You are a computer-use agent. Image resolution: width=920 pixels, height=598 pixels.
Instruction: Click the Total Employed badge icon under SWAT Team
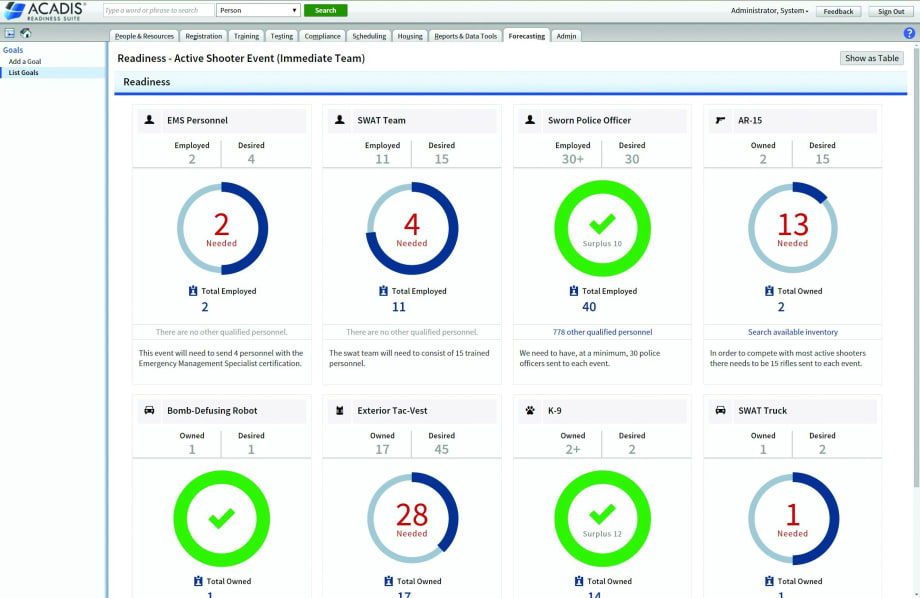pyautogui.click(x=384, y=291)
